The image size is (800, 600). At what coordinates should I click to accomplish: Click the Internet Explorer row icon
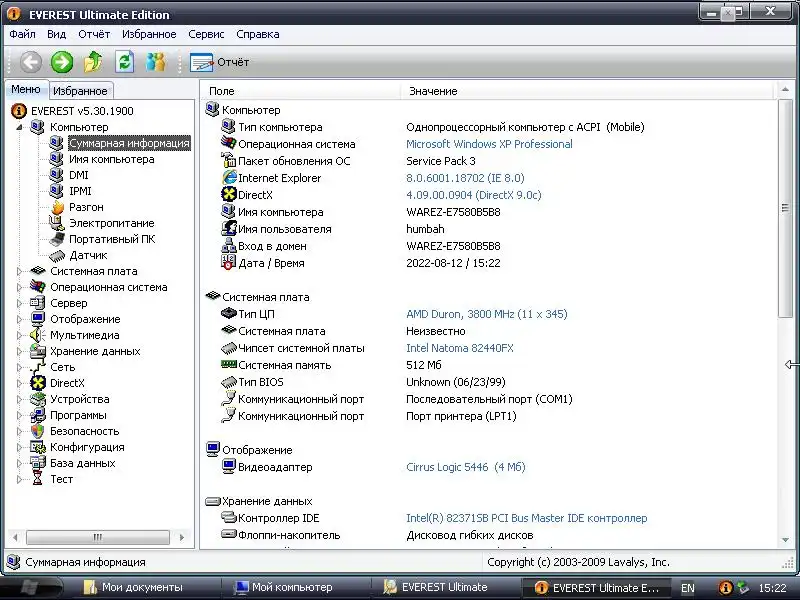coord(229,178)
